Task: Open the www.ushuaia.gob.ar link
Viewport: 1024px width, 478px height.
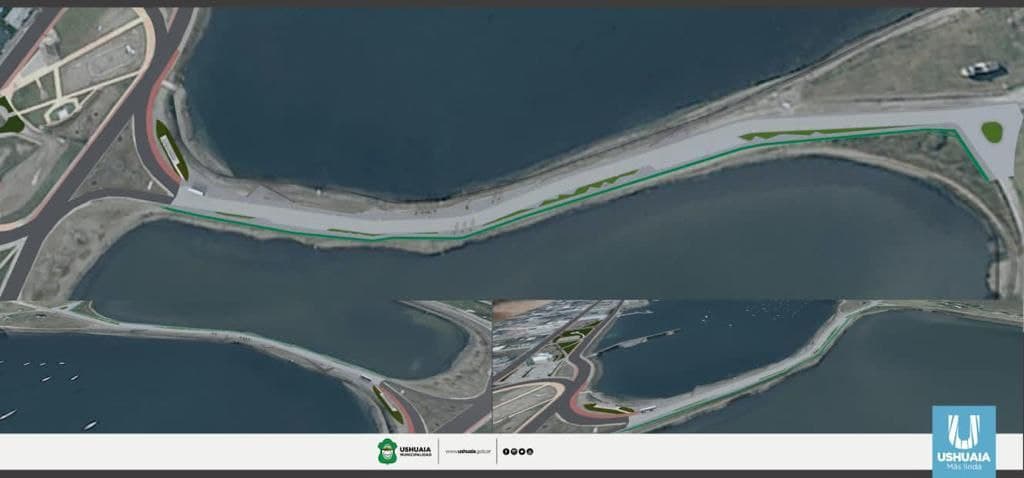Action: (x=467, y=452)
